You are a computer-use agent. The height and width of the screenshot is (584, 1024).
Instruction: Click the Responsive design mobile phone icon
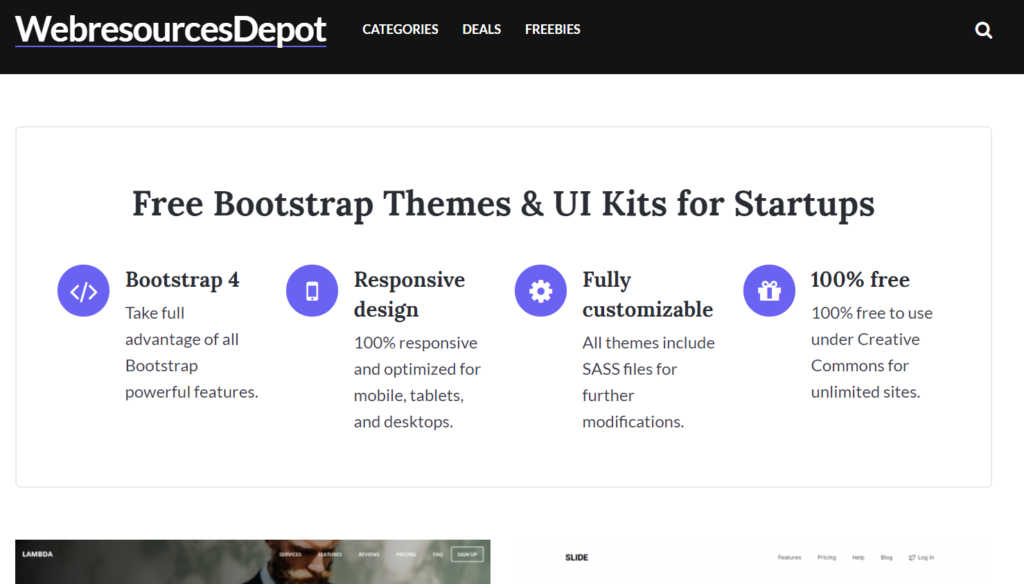[312, 291]
